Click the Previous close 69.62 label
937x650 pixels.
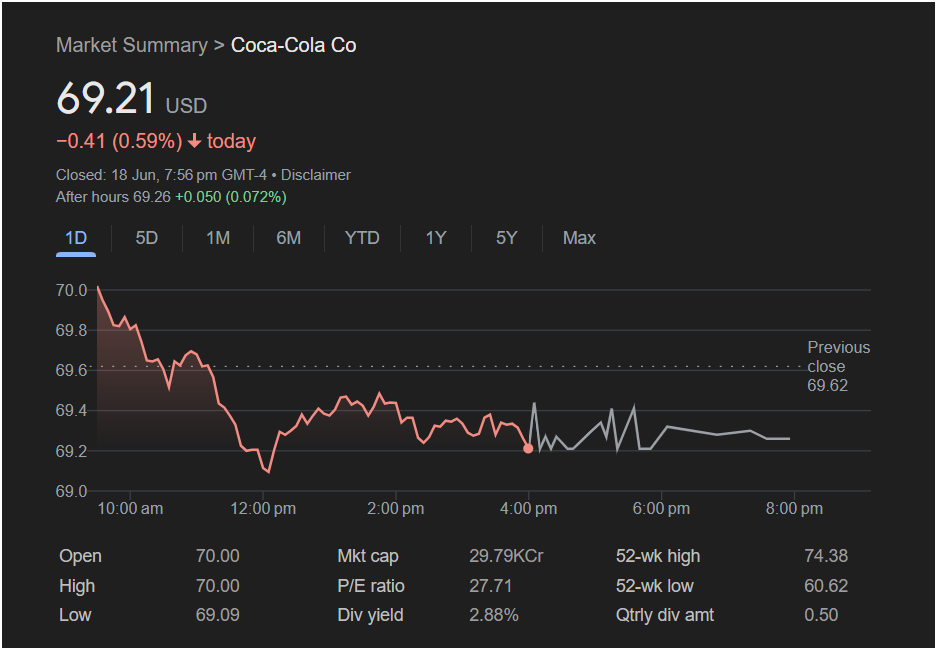pyautogui.click(x=838, y=366)
